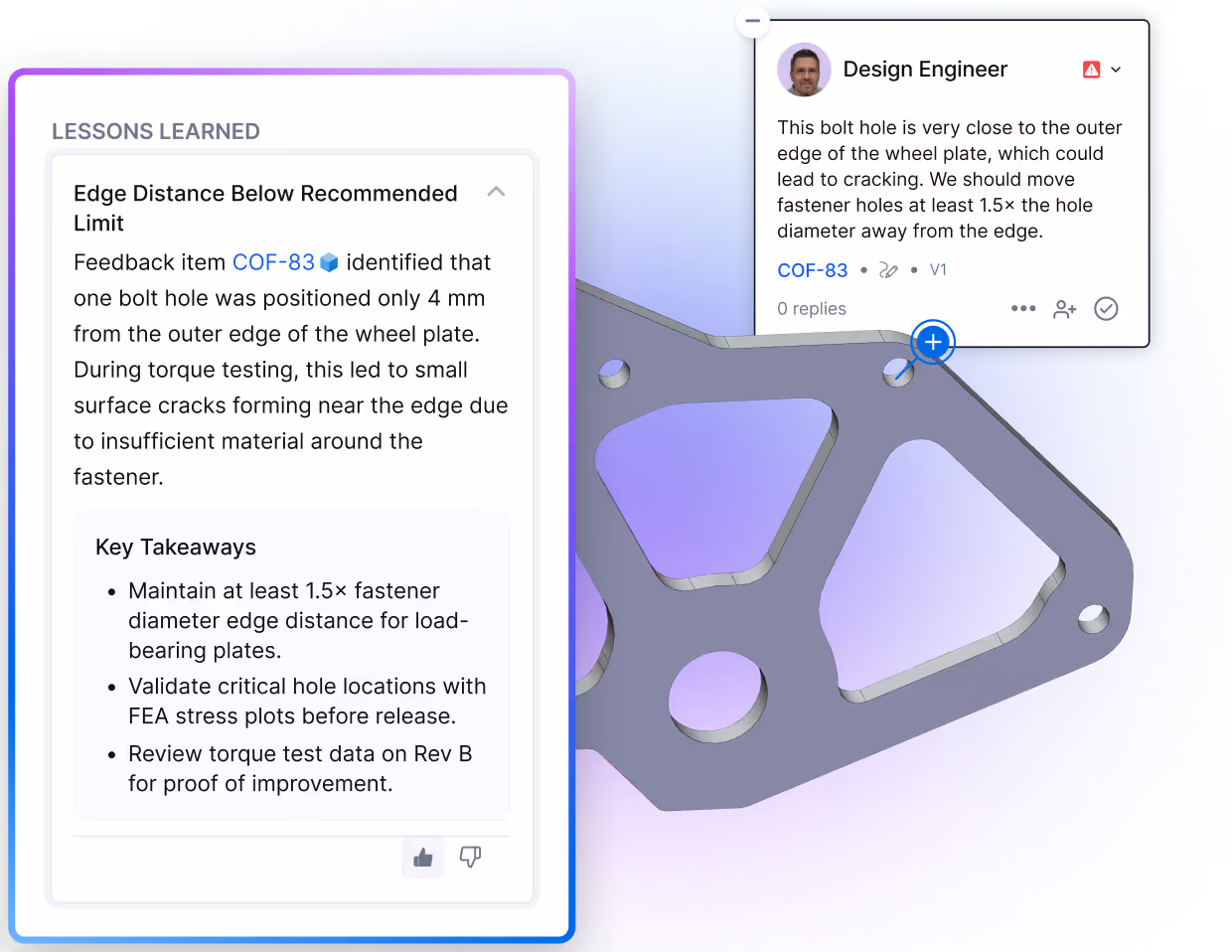The image size is (1232, 952).
Task: Select the Review torque test data takeaway
Action: (x=300, y=769)
